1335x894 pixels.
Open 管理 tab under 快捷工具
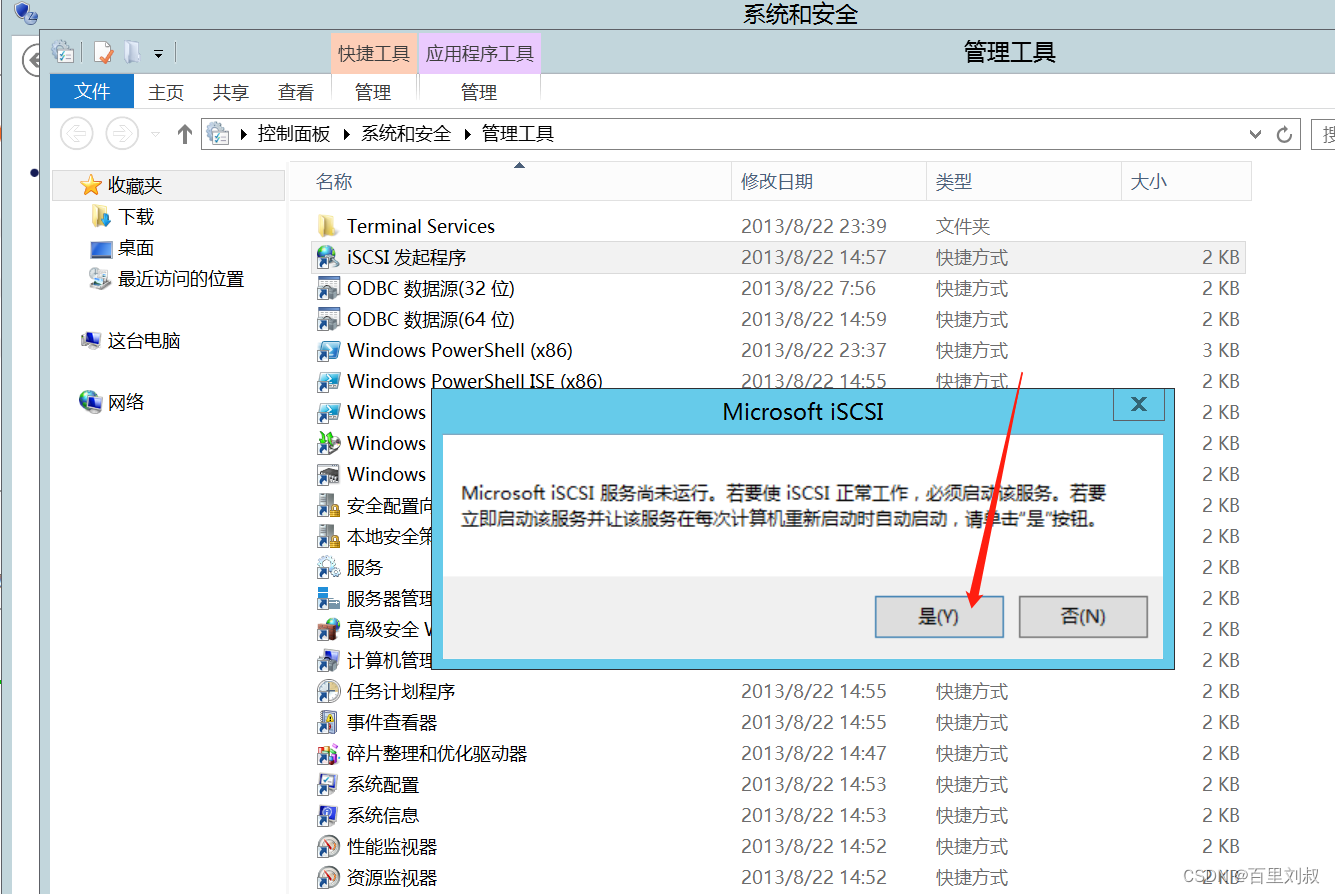coord(373,92)
